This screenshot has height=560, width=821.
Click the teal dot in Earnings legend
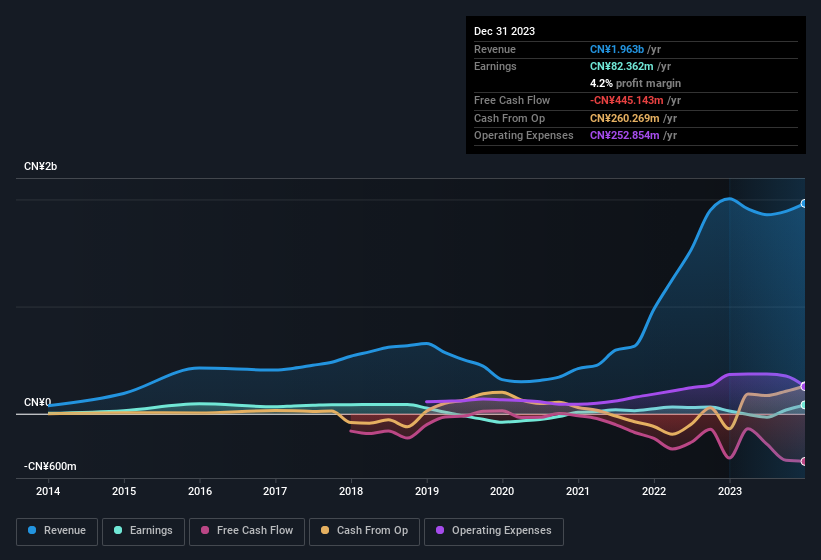[x=118, y=531]
